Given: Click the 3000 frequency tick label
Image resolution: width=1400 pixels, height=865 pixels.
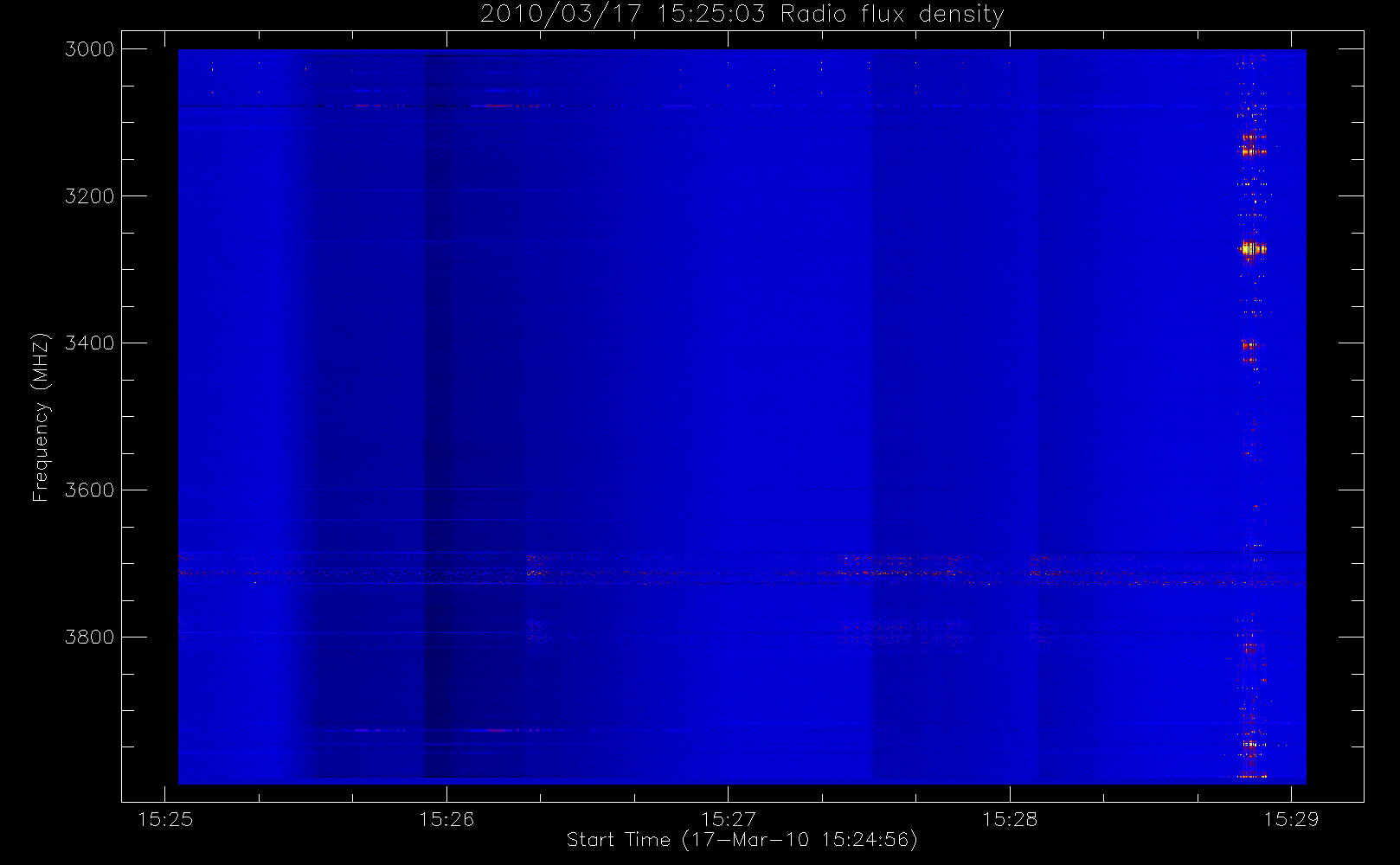Looking at the screenshot, I should click(90, 49).
